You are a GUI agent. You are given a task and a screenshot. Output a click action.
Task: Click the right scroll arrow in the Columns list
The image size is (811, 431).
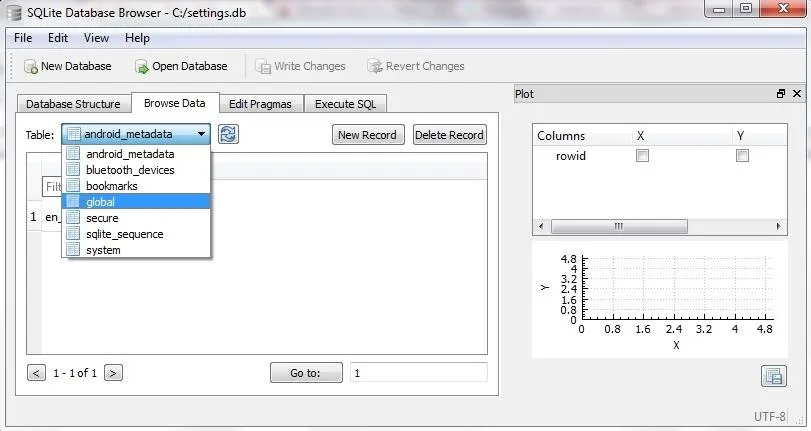tap(778, 226)
